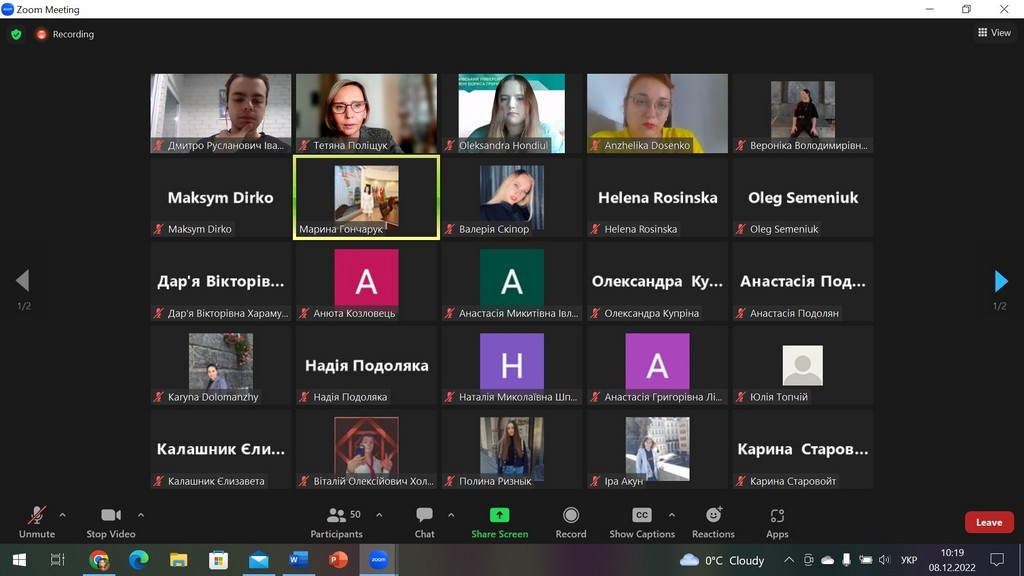Image resolution: width=1024 pixels, height=576 pixels.
Task: Open the View layout menu
Action: 994,33
